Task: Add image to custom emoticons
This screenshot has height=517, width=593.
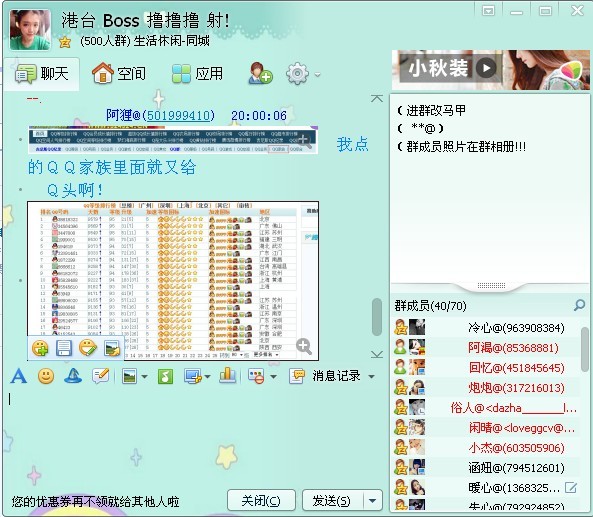Action: click(x=40, y=348)
